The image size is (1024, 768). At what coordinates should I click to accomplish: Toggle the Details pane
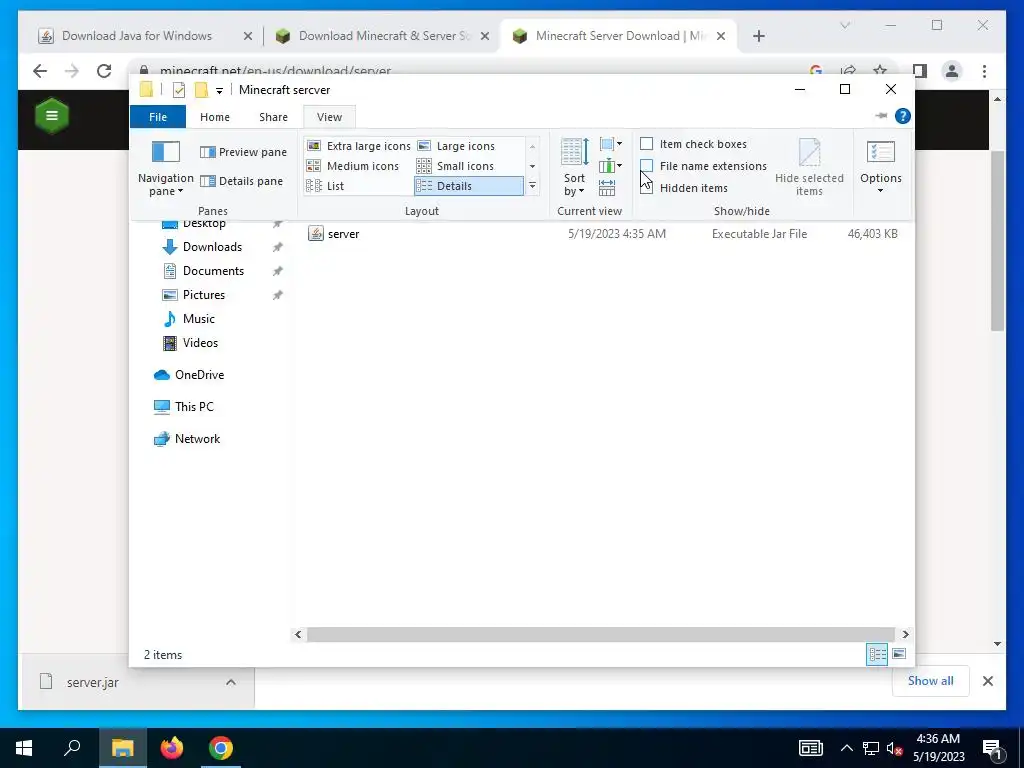point(241,181)
